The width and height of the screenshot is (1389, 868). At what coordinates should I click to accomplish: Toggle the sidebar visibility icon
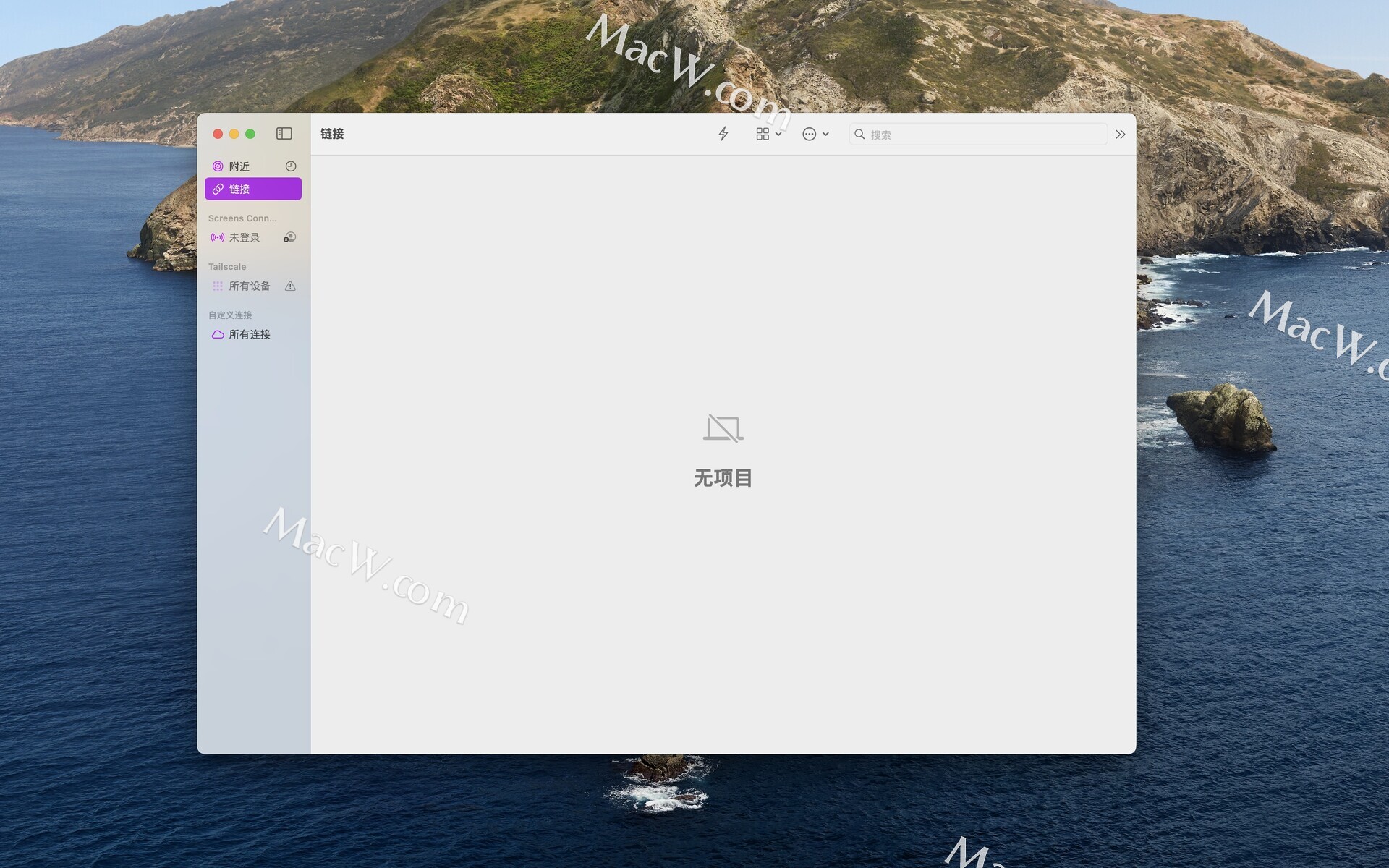point(284,134)
